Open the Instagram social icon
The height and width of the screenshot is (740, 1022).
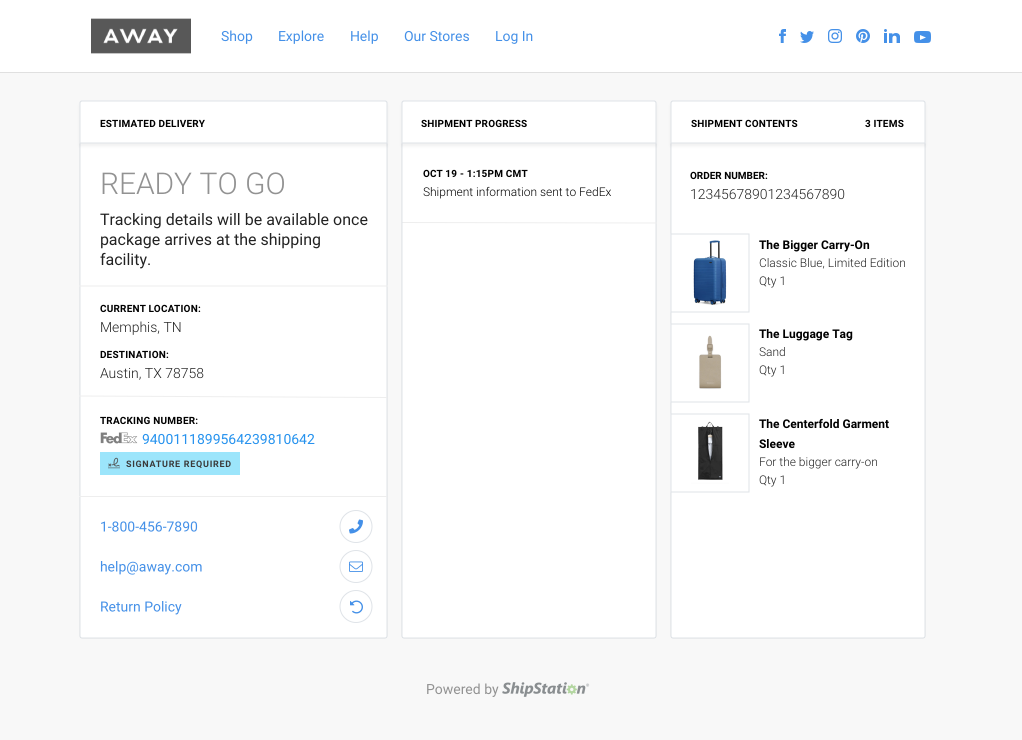(x=835, y=37)
